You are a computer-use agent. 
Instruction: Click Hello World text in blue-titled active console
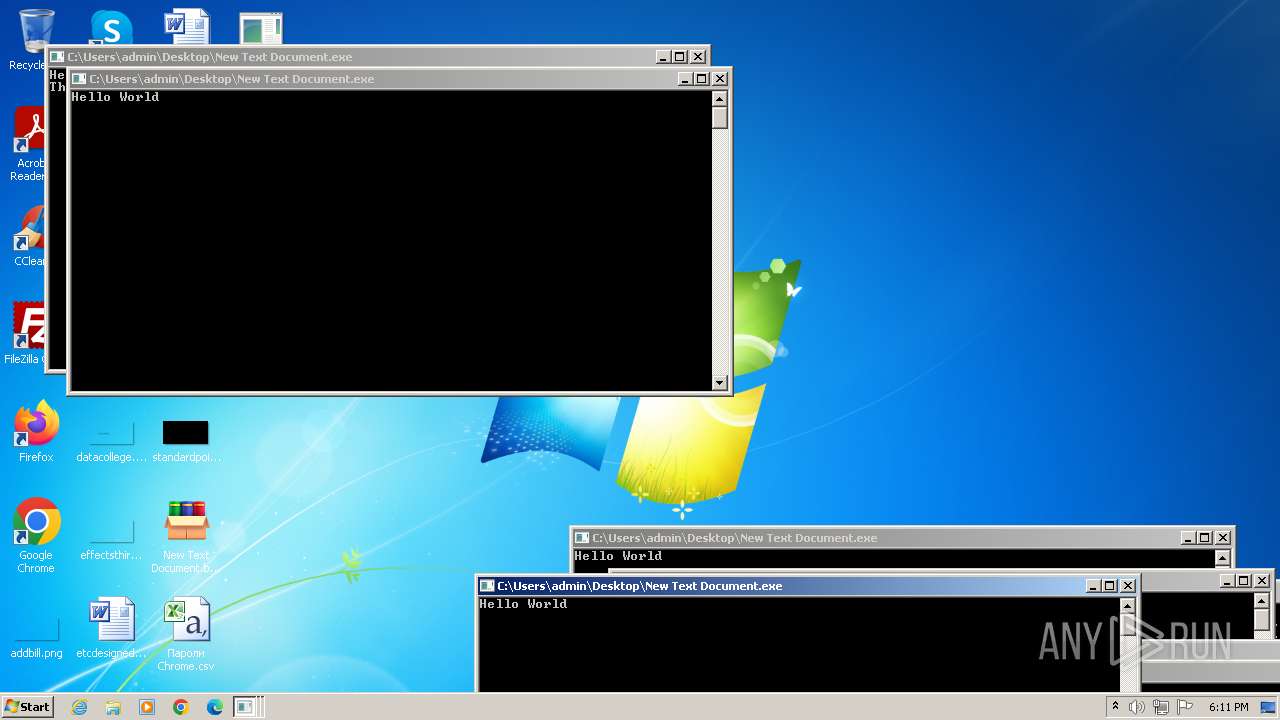click(523, 604)
